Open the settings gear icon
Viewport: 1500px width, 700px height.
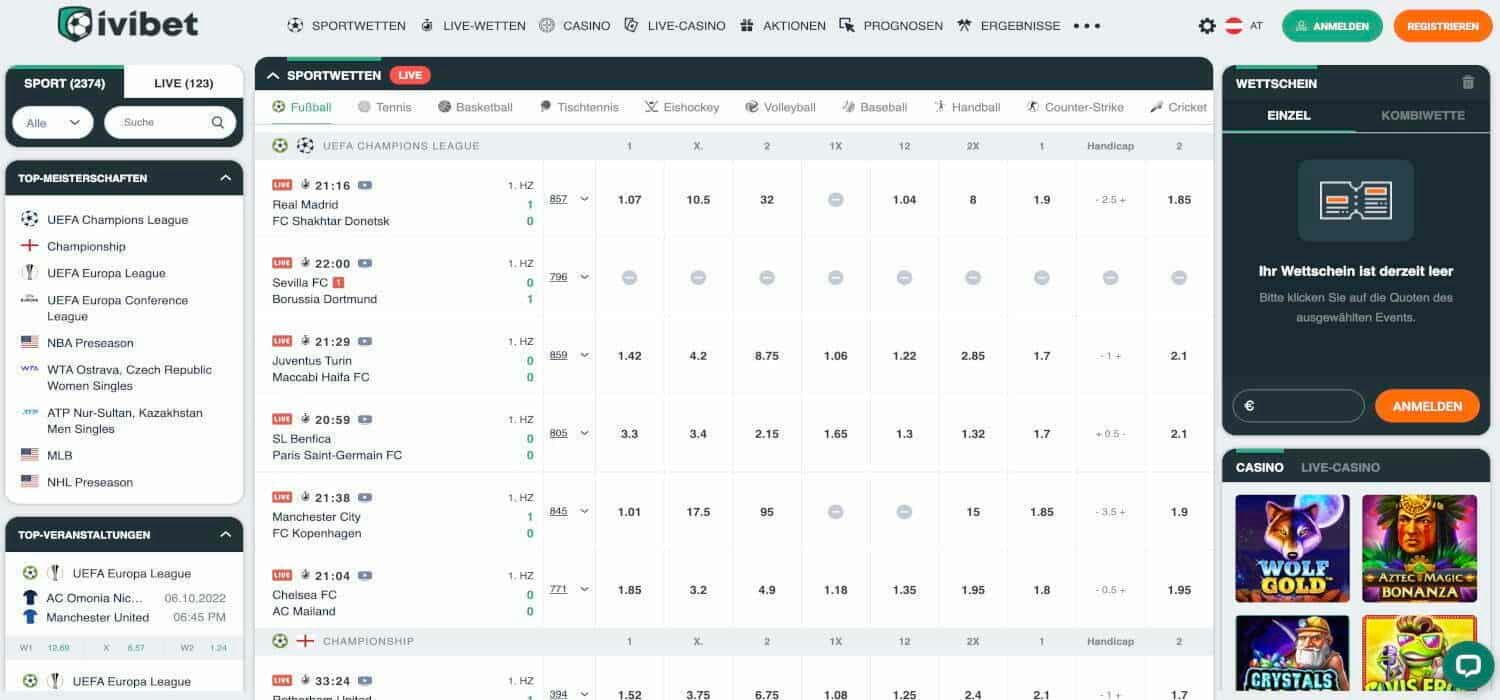pyautogui.click(x=1207, y=25)
